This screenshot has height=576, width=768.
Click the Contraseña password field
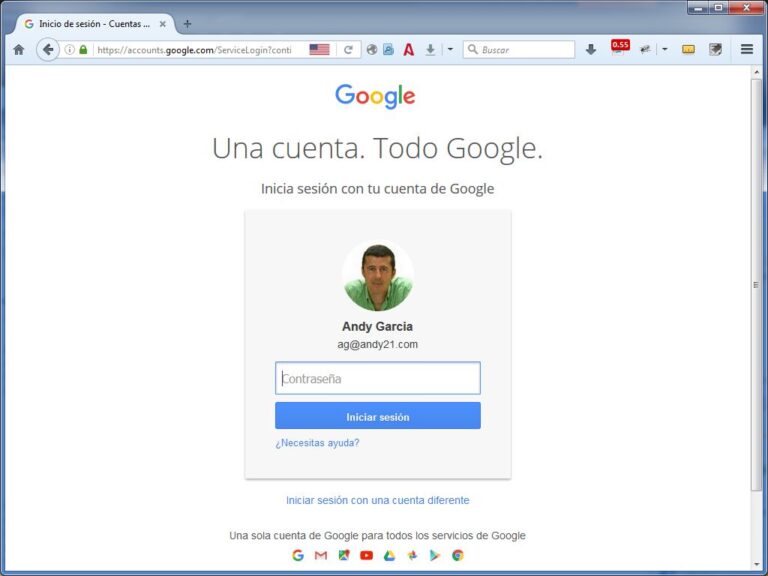(x=378, y=378)
